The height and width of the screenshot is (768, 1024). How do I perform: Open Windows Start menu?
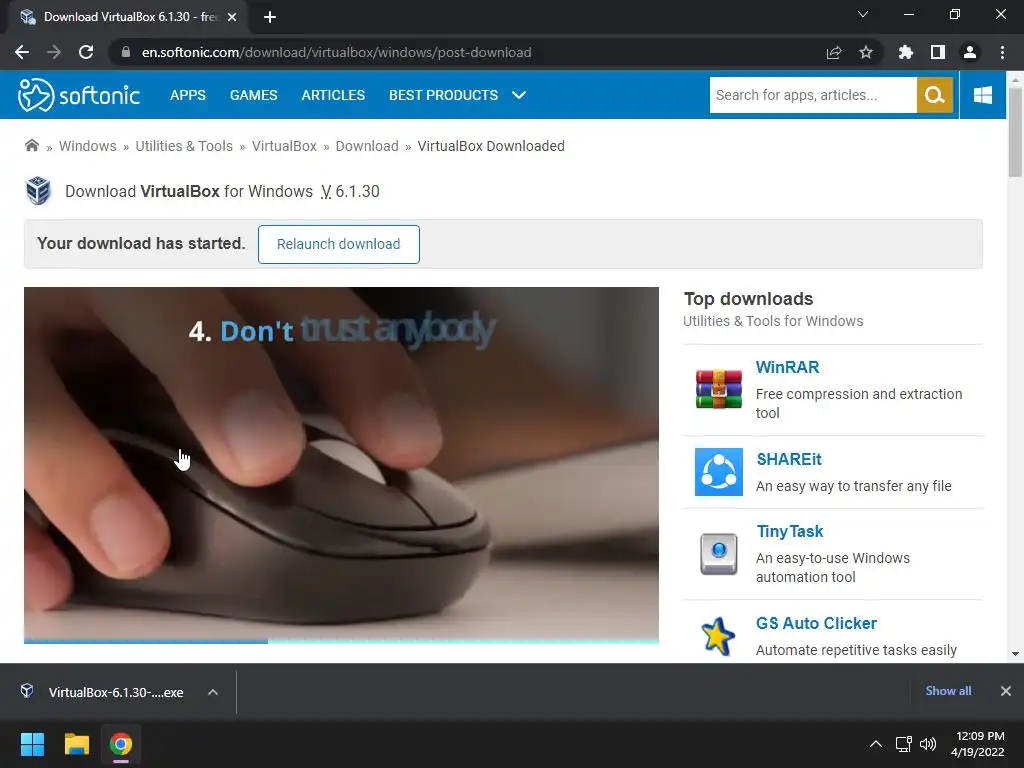[x=32, y=744]
